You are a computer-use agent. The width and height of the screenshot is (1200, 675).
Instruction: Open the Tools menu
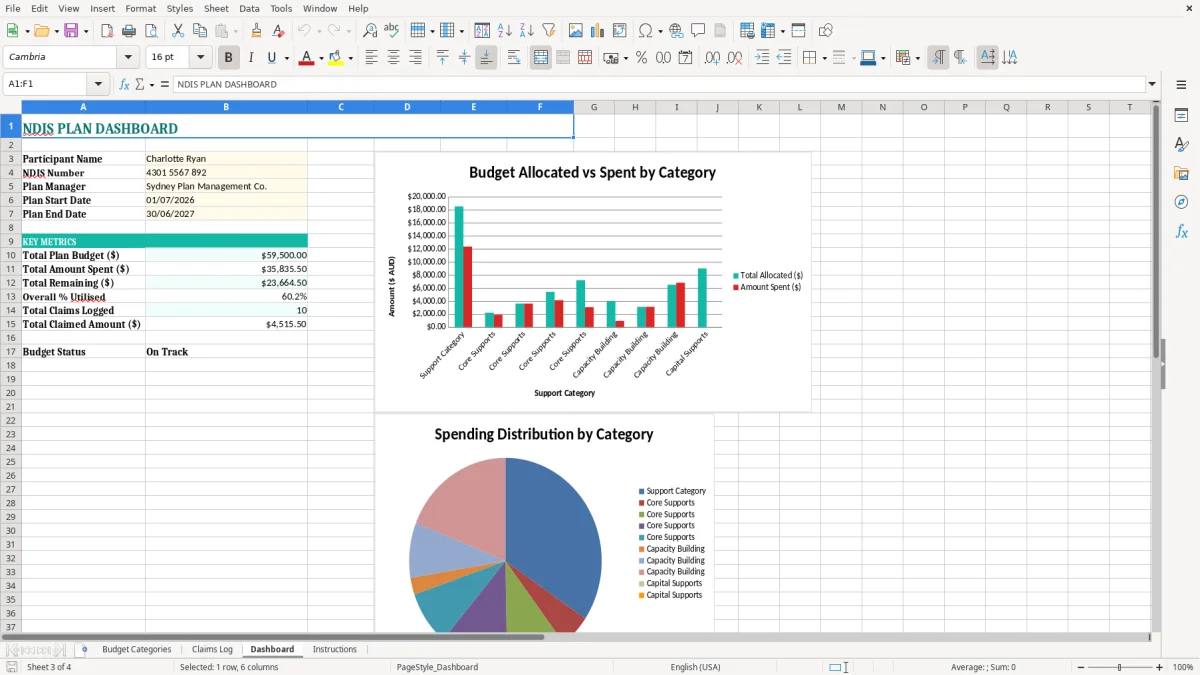[x=281, y=8]
